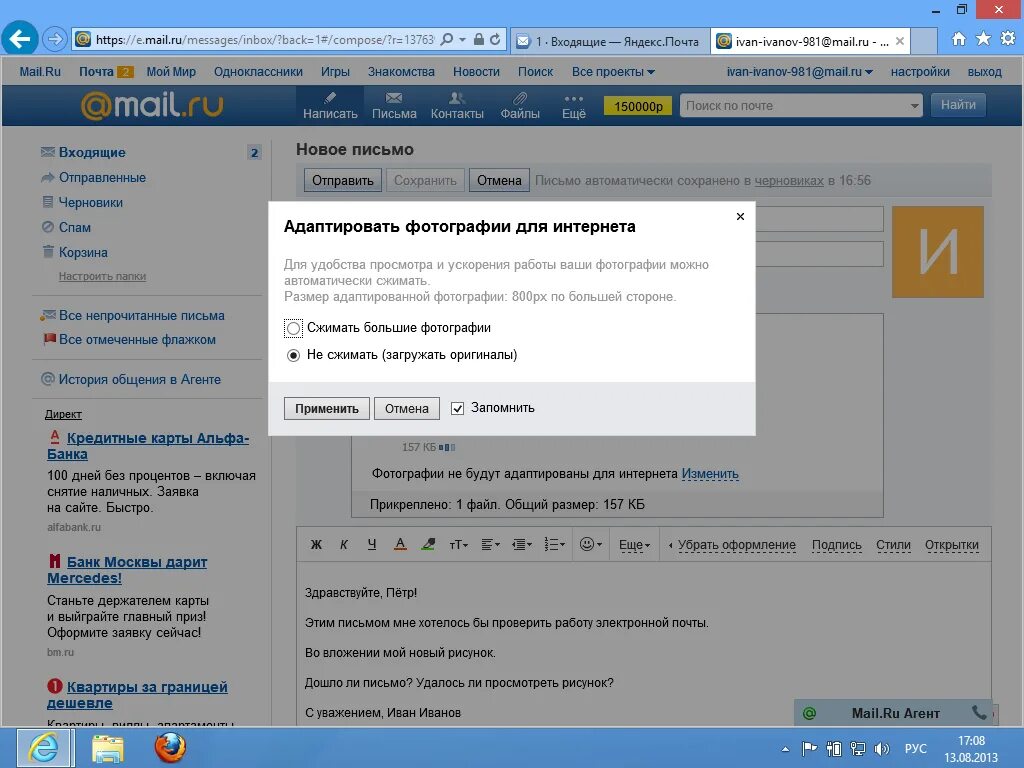Open the Письма envelope icon

394,106
